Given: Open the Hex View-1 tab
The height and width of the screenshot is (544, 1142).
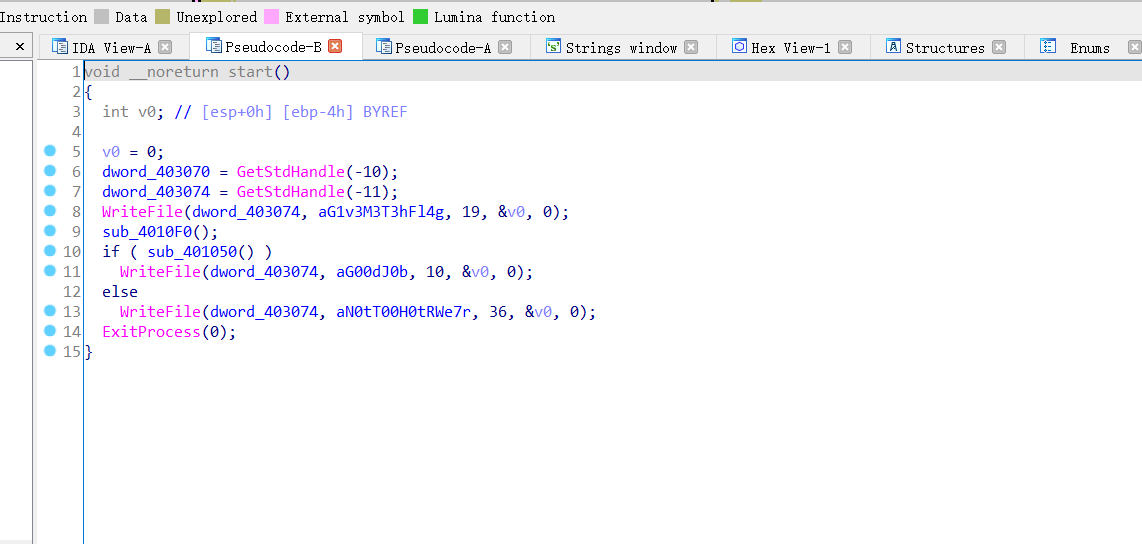Looking at the screenshot, I should click(x=791, y=47).
